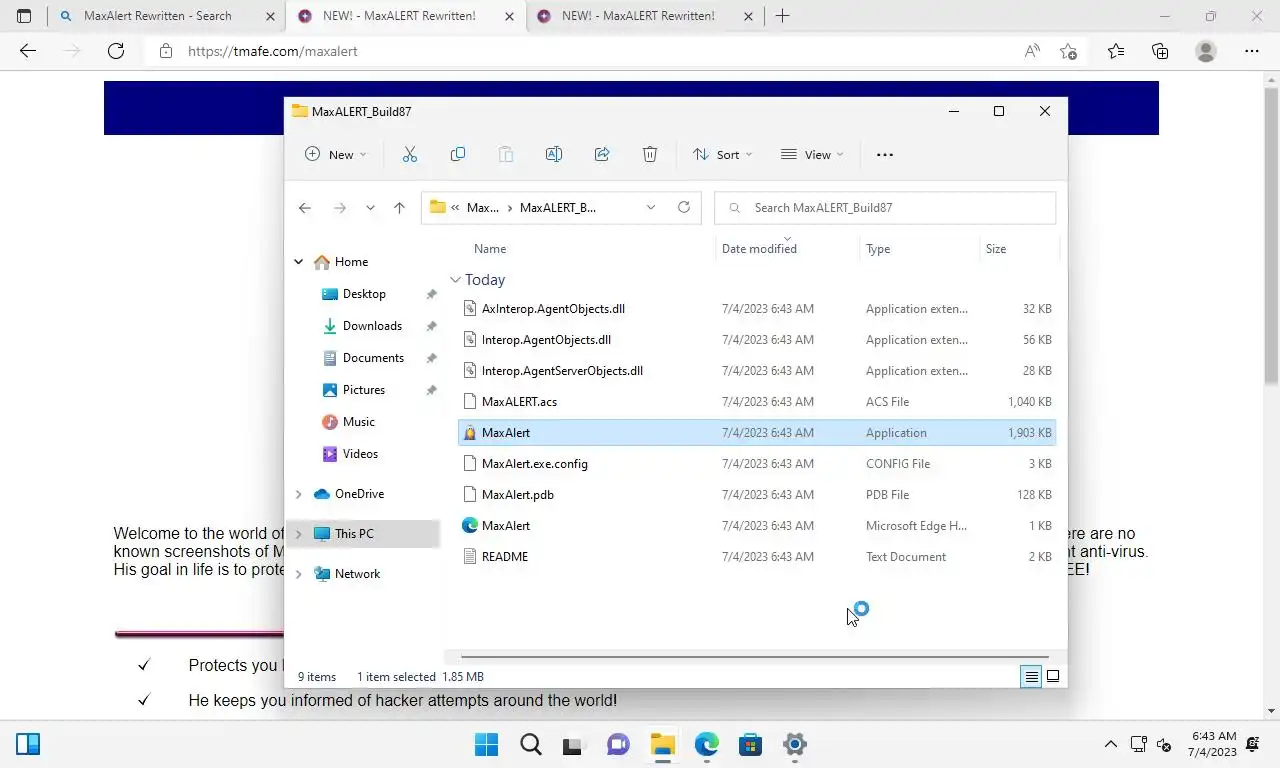
Task: Select the Interop.AgentServerObjects.dll file
Action: pyautogui.click(x=757, y=371)
